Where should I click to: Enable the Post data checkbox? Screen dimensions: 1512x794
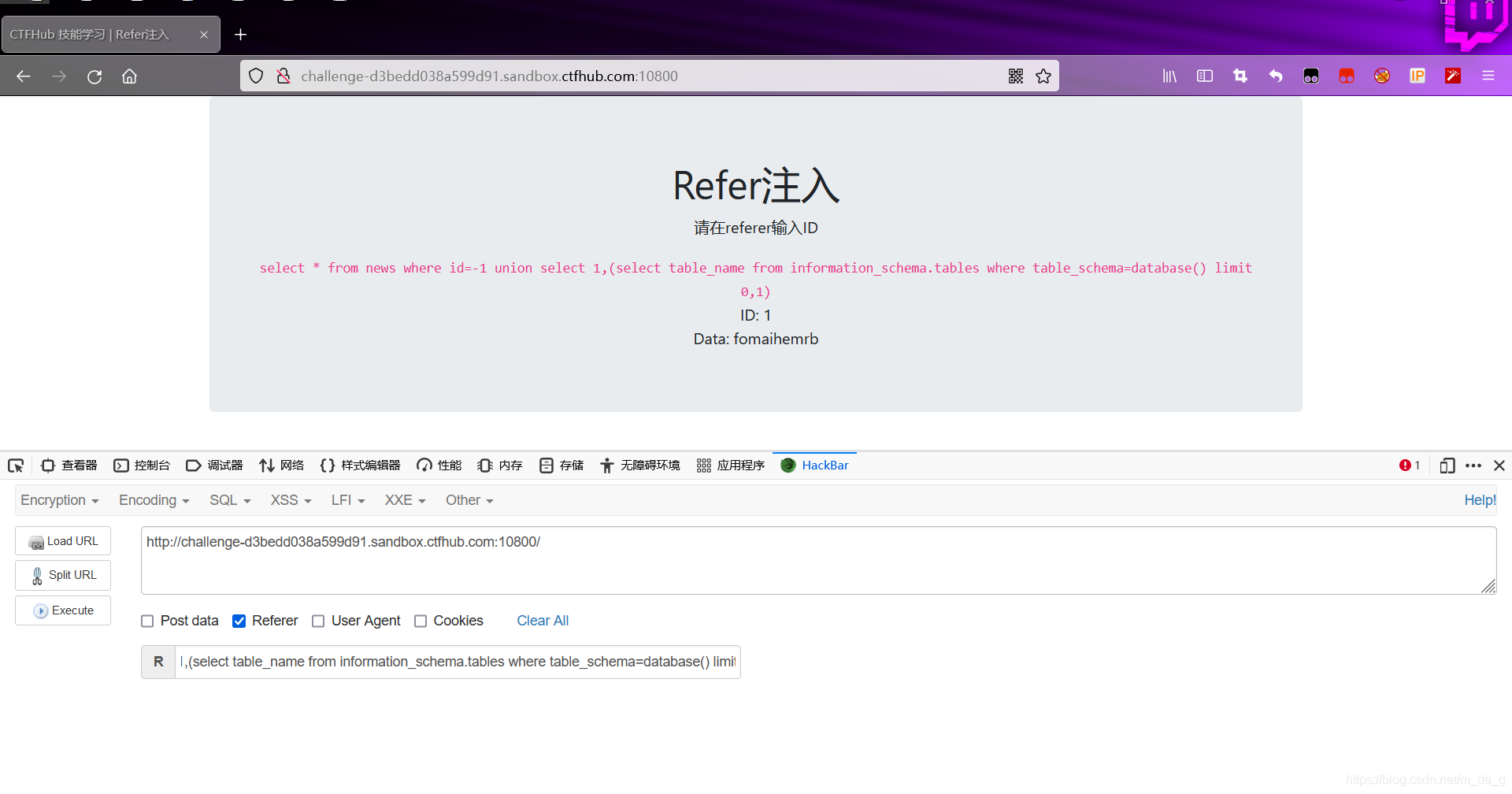coord(147,621)
